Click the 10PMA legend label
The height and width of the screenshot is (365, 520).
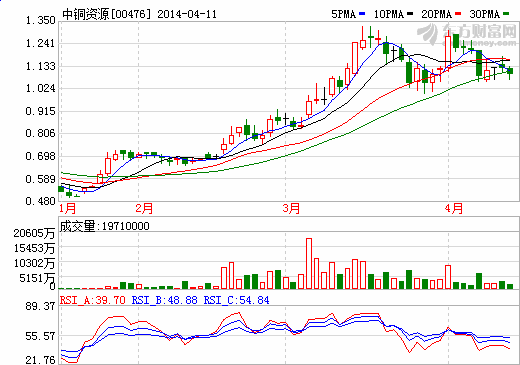point(389,14)
